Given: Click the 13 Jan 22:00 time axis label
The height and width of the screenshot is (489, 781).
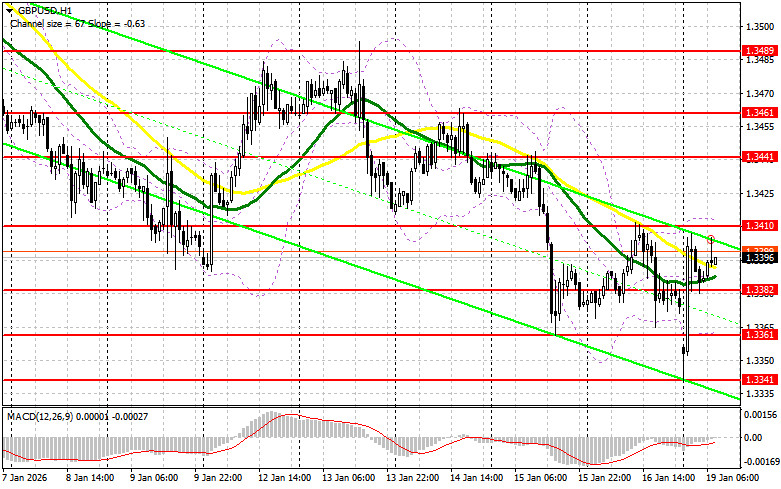Looking at the screenshot, I should [412, 478].
